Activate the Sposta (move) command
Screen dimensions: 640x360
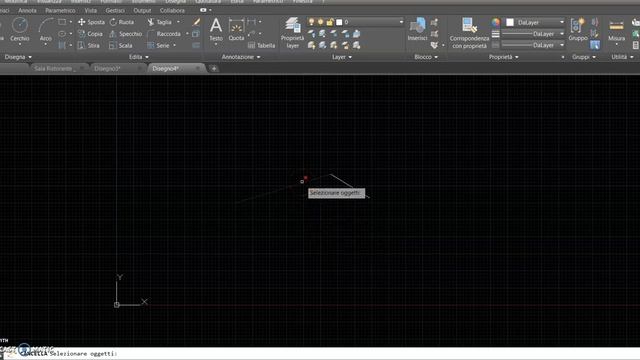(x=91, y=22)
